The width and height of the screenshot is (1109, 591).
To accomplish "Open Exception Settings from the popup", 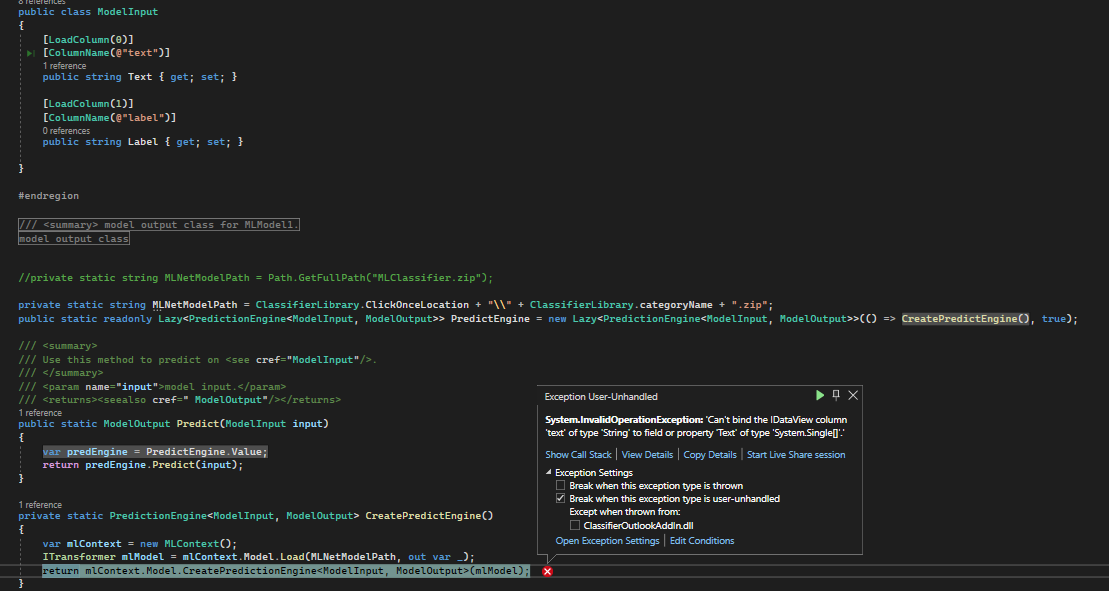I will tap(608, 540).
